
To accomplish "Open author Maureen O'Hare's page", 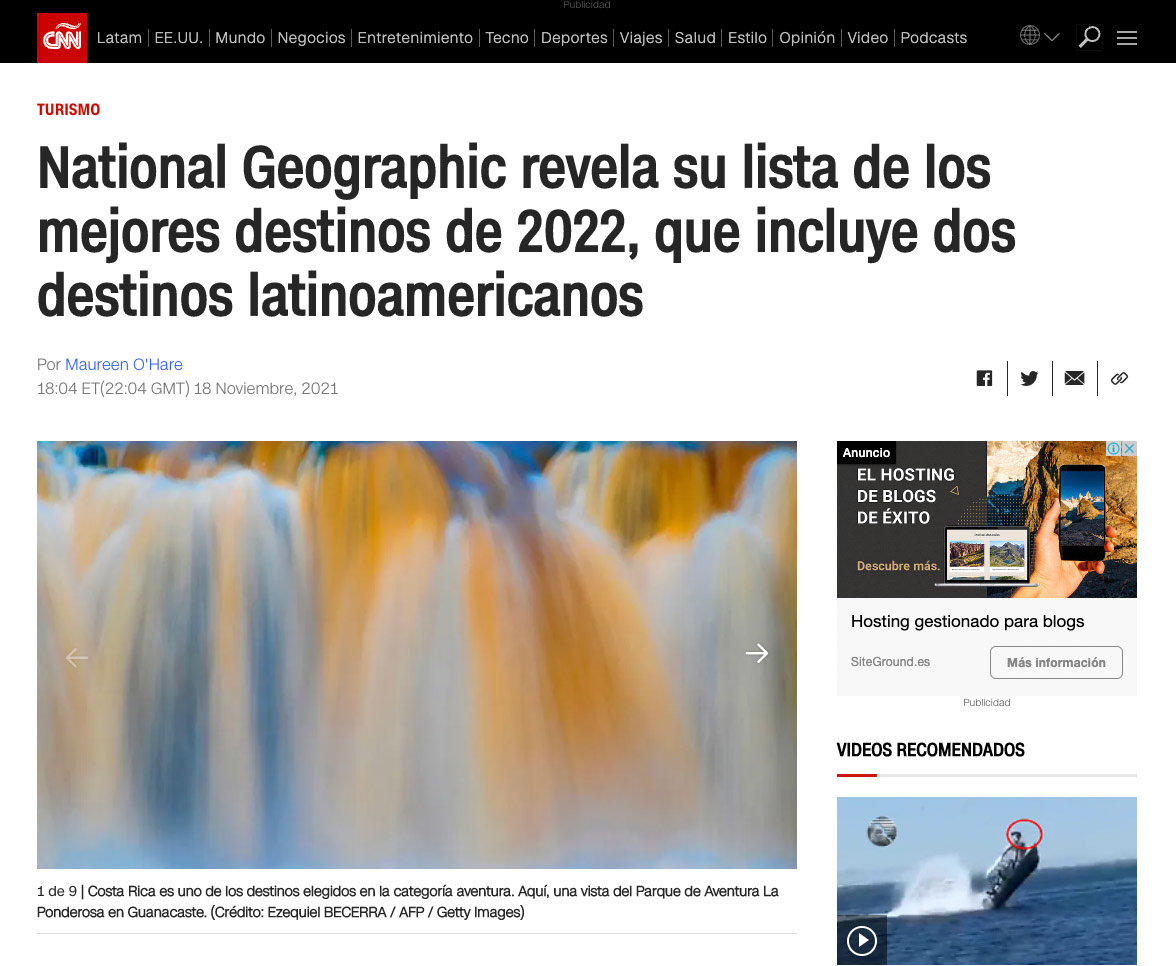I will tap(124, 364).
